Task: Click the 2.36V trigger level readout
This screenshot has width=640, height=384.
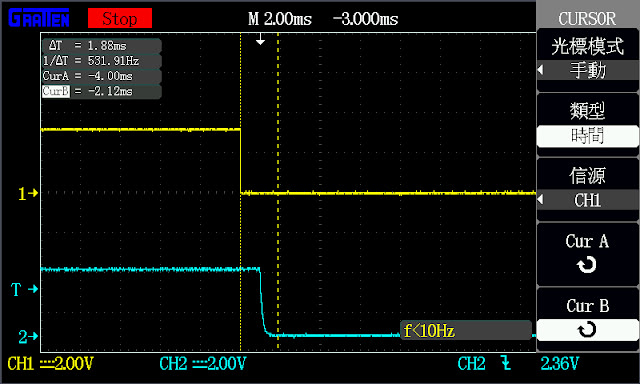Action: (x=560, y=363)
